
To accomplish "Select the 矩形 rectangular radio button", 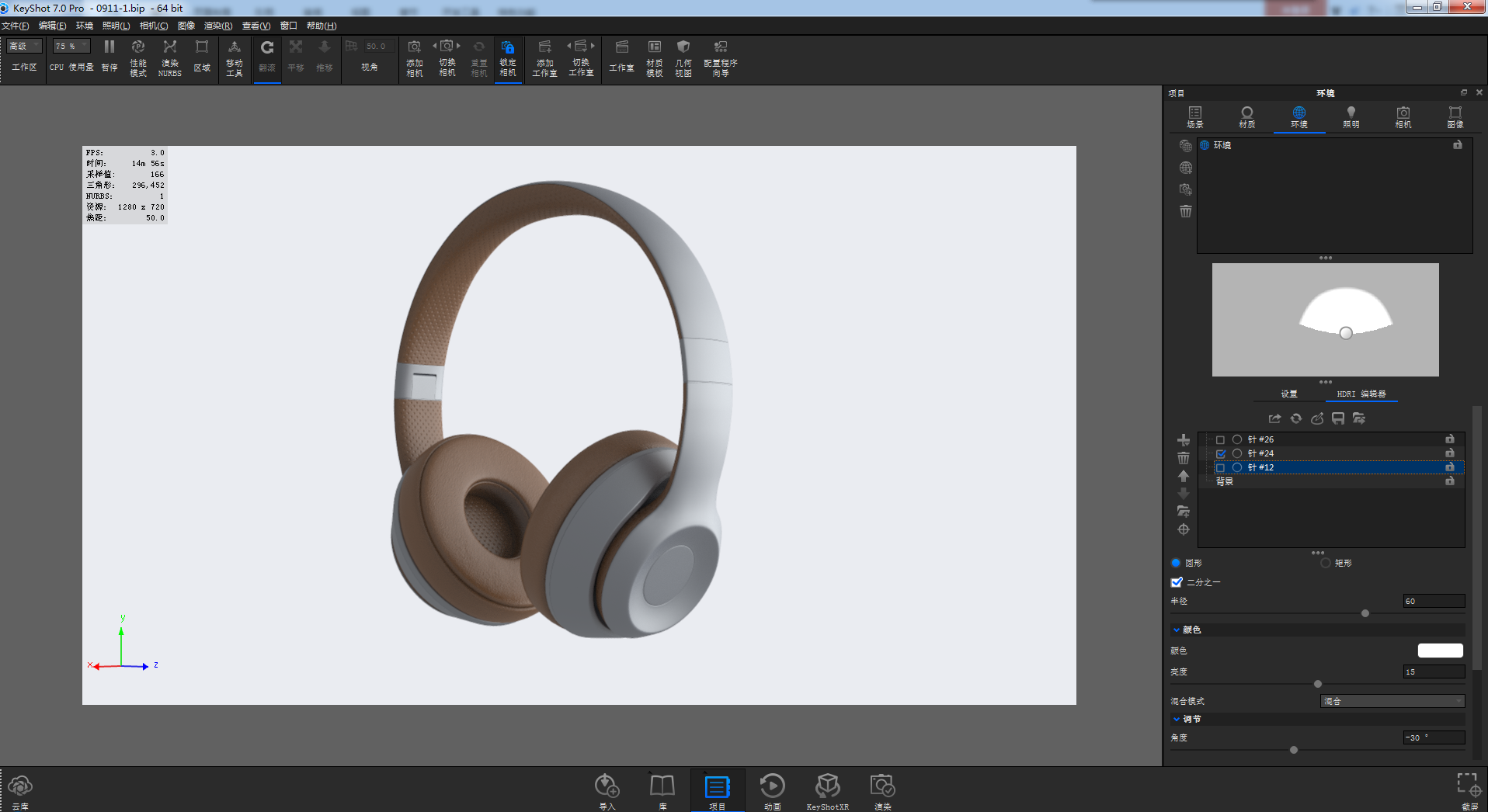I will pos(1326,563).
